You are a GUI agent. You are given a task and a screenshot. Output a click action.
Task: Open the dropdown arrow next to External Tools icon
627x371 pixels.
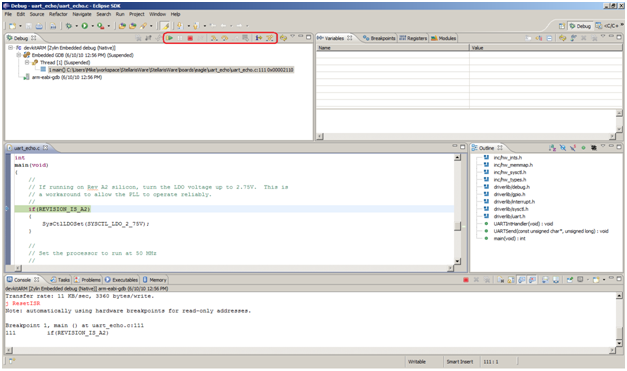108,26
